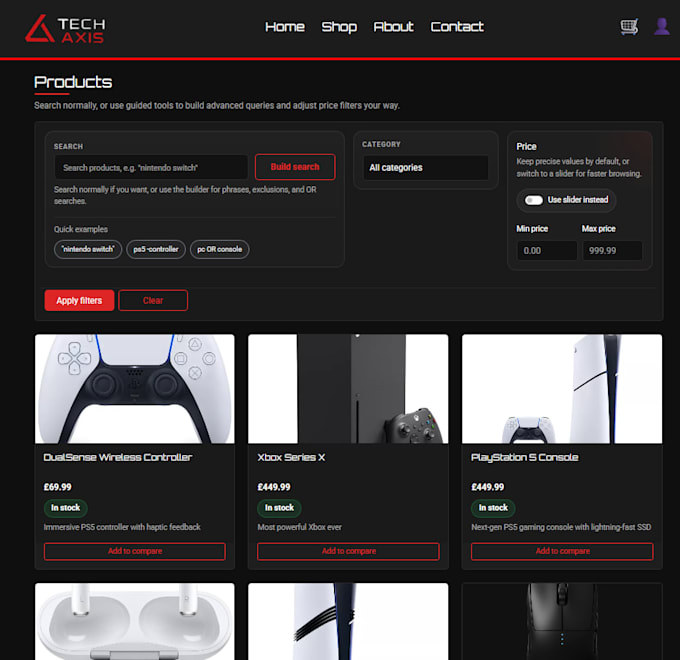Add PlayStation 5 Console to compare
680x660 pixels.
(562, 551)
